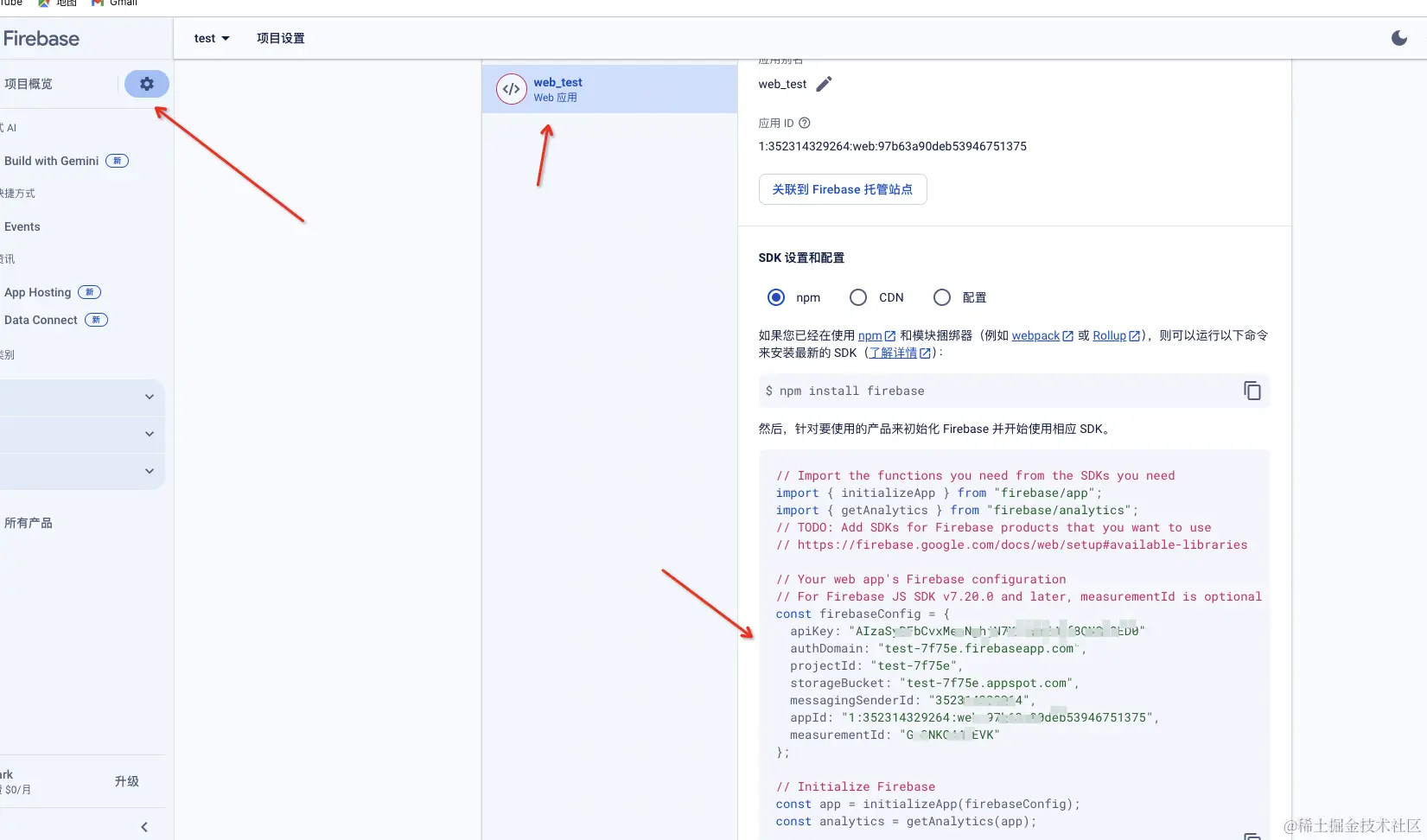Click getAnalytics(app) code line
The width and height of the screenshot is (1427, 840).
[x=906, y=821]
